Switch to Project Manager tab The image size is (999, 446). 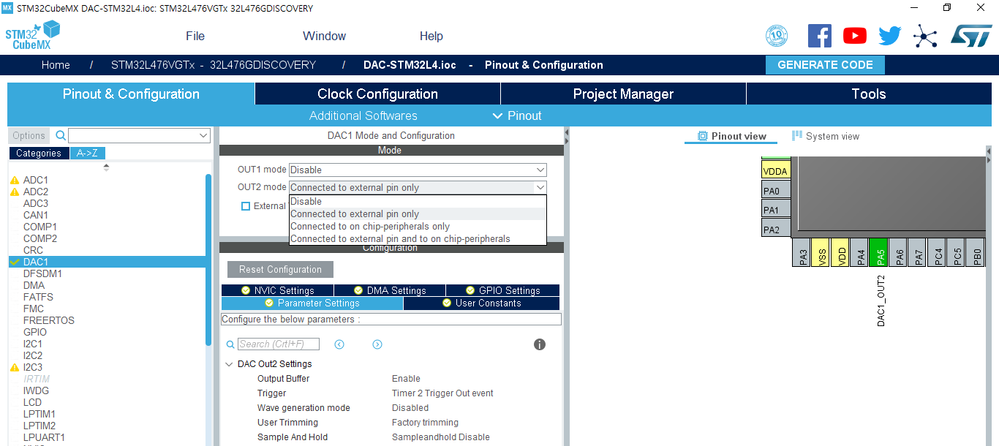(623, 94)
